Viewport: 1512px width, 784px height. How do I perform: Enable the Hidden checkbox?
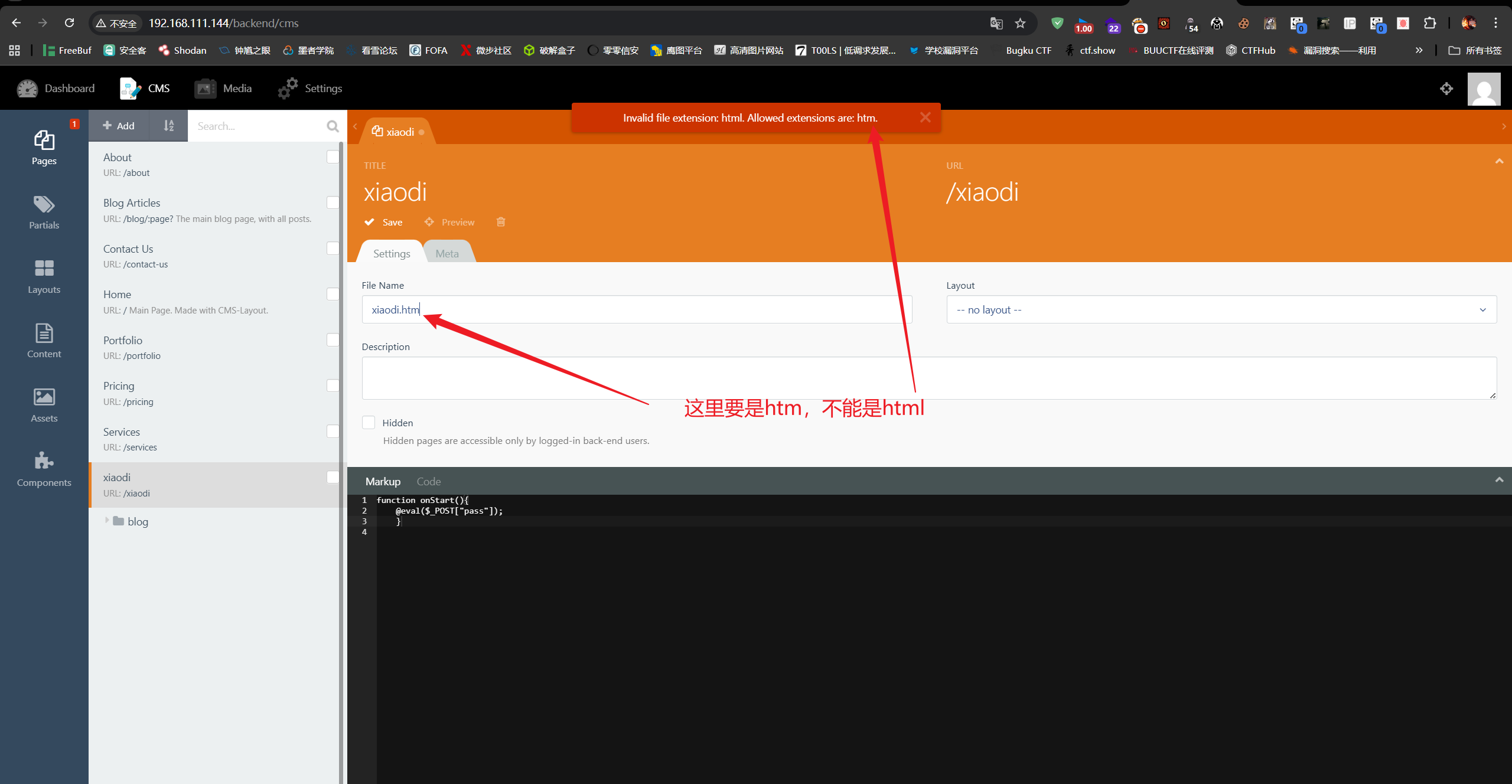pos(369,423)
